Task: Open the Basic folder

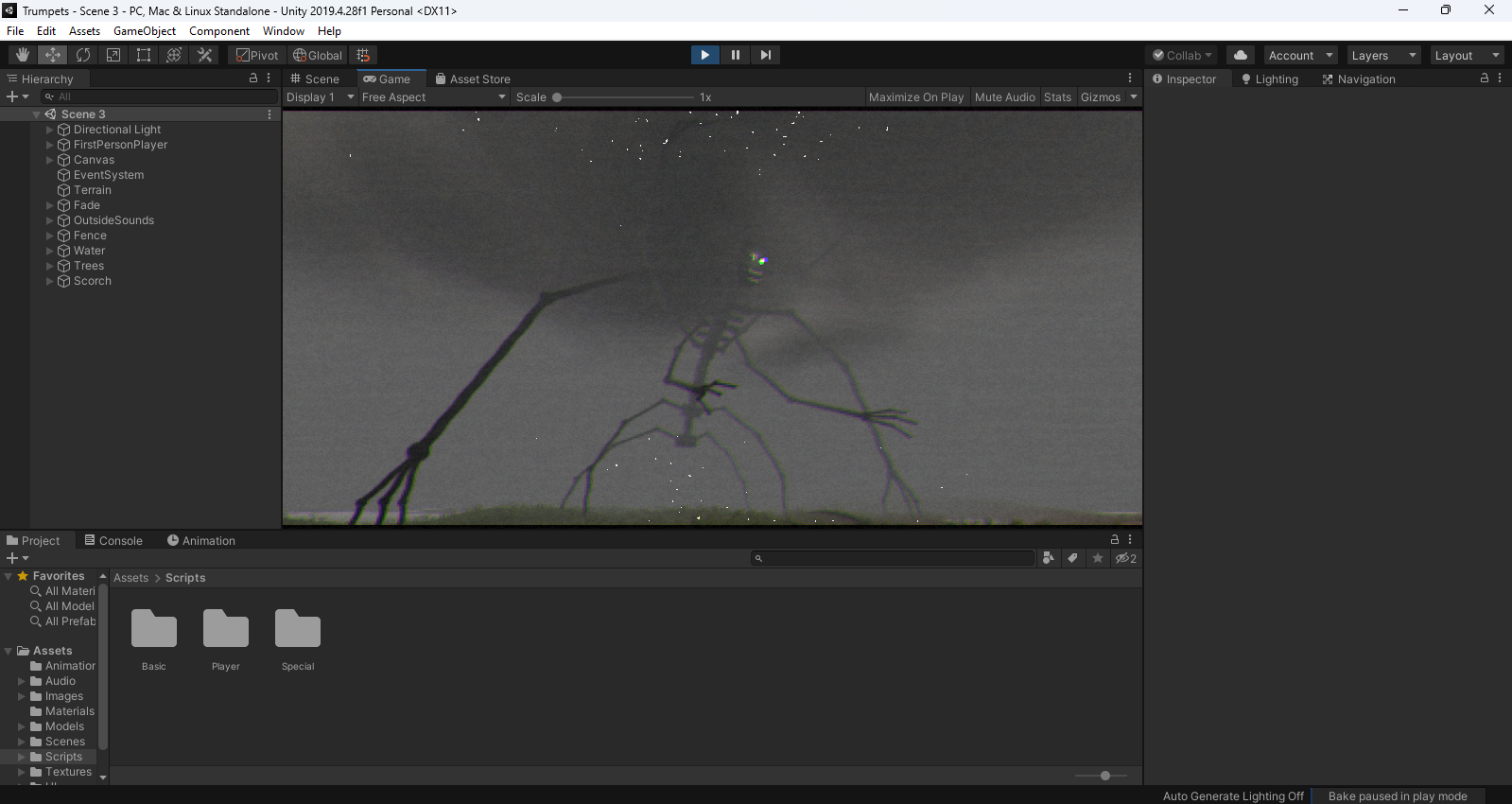Action: [x=154, y=640]
